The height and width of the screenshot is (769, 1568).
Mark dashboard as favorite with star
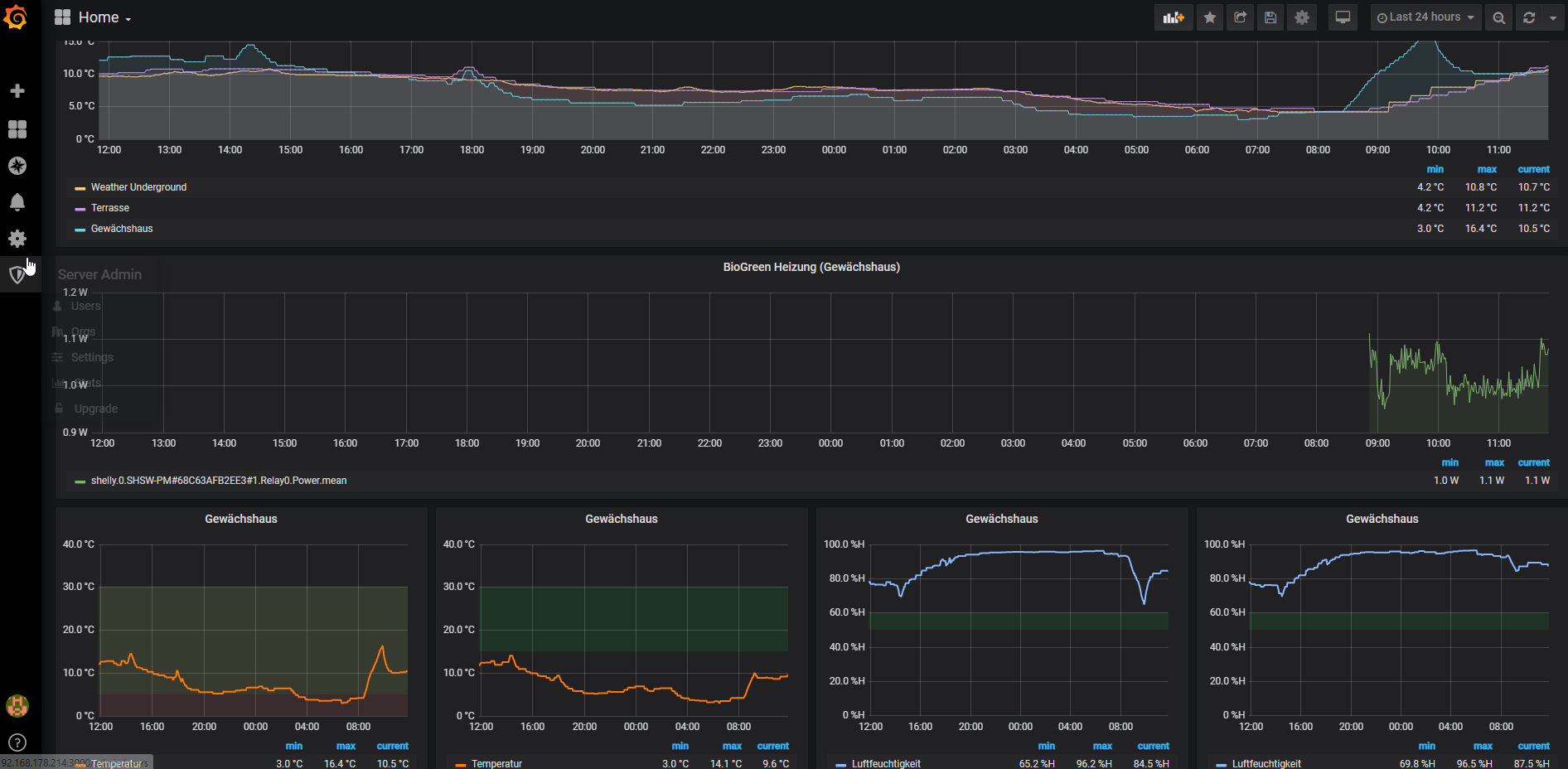[1210, 17]
